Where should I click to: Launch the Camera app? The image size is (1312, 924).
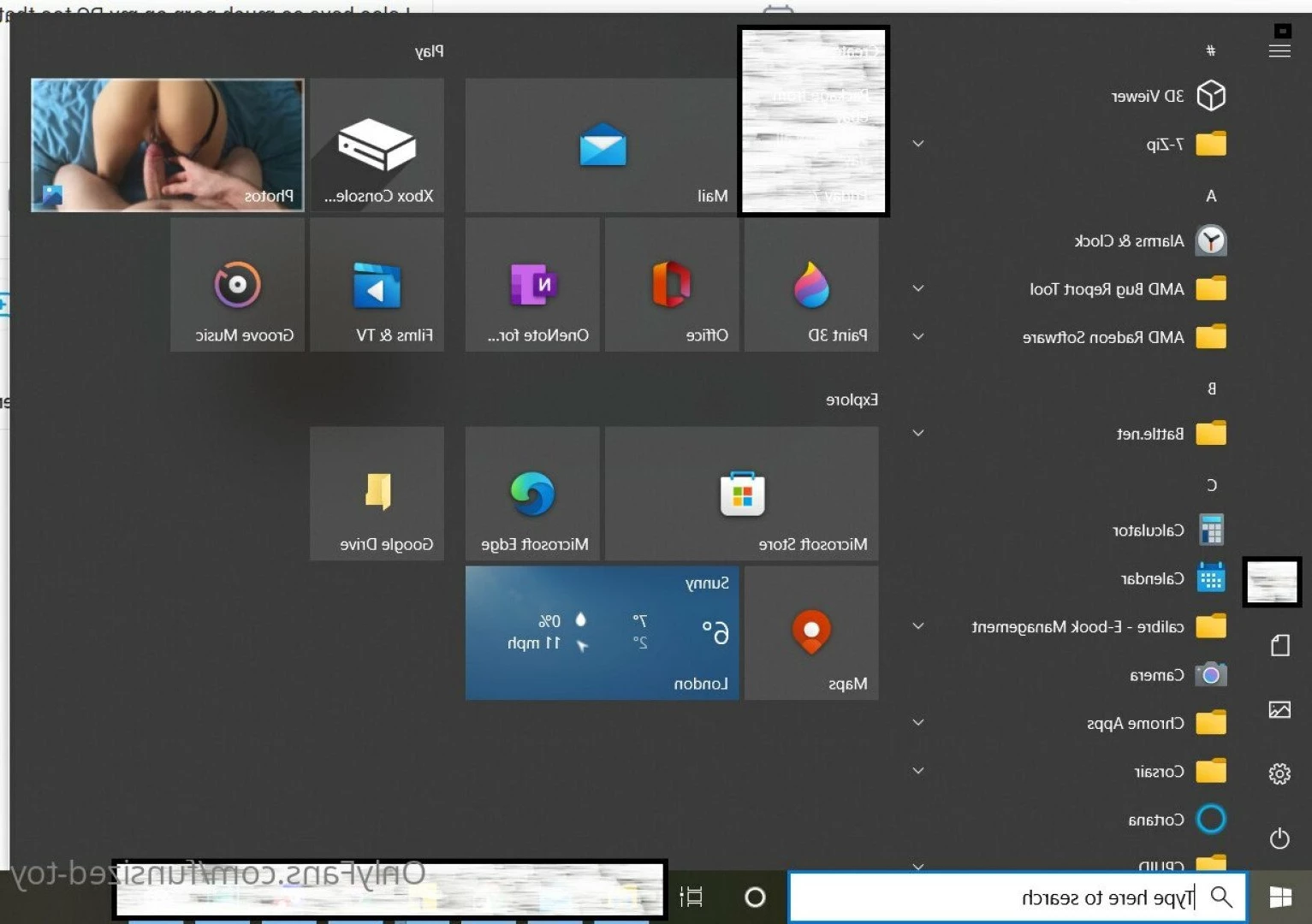1178,674
